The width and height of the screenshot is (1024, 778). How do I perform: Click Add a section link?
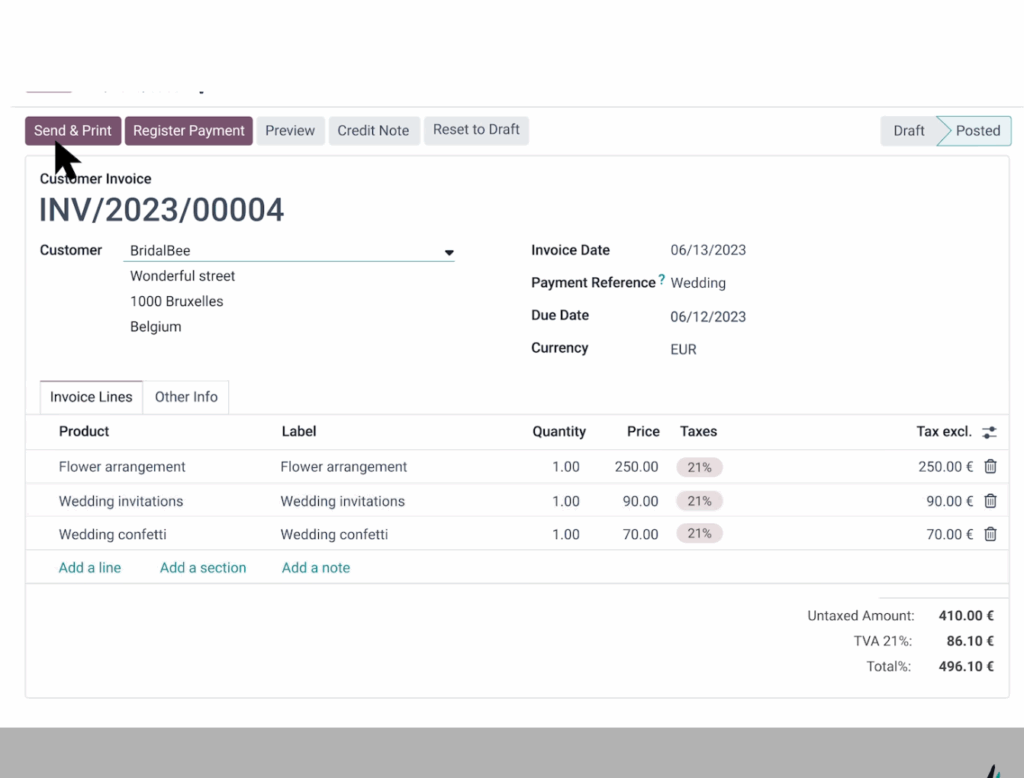coord(203,568)
